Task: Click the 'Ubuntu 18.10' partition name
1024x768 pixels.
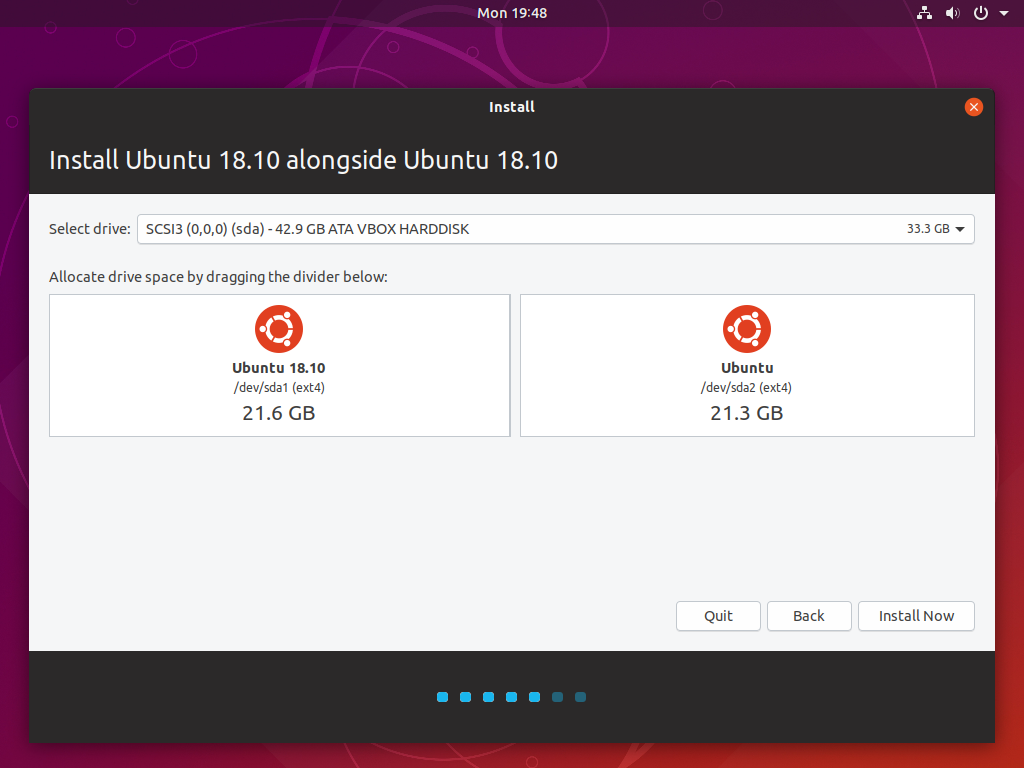Action: coord(279,368)
